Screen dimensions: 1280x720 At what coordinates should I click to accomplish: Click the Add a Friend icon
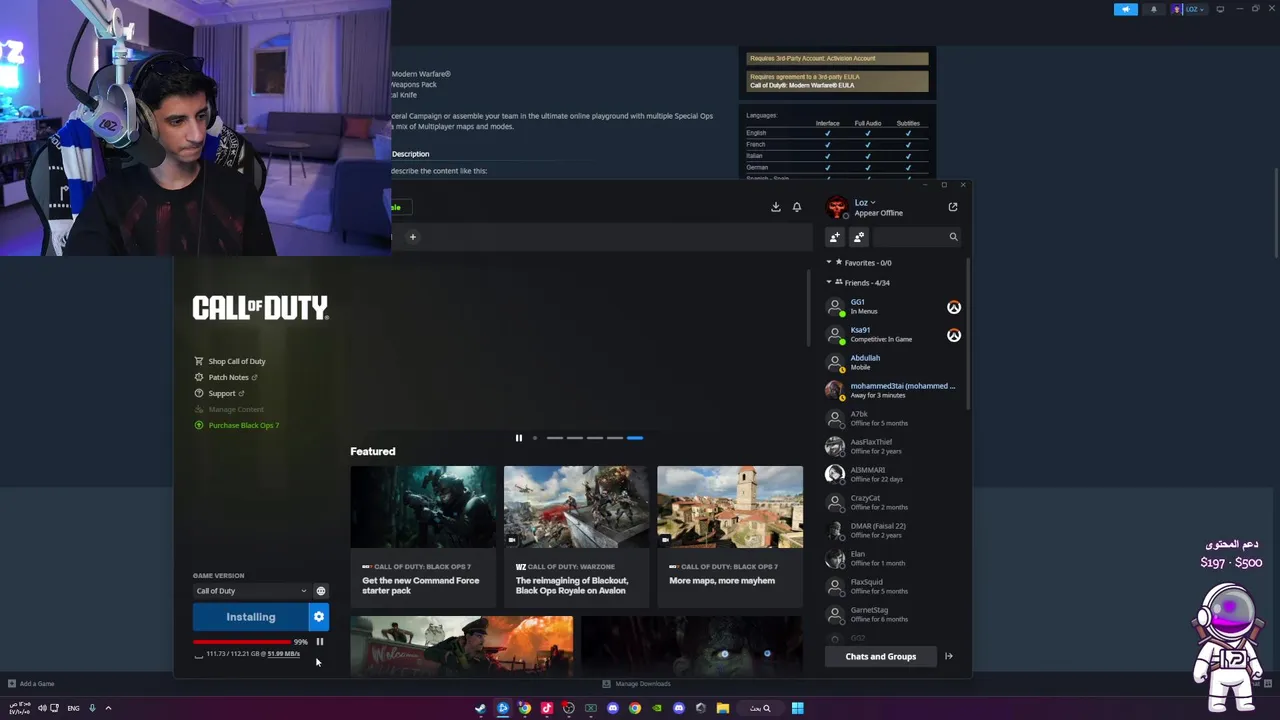tap(835, 237)
